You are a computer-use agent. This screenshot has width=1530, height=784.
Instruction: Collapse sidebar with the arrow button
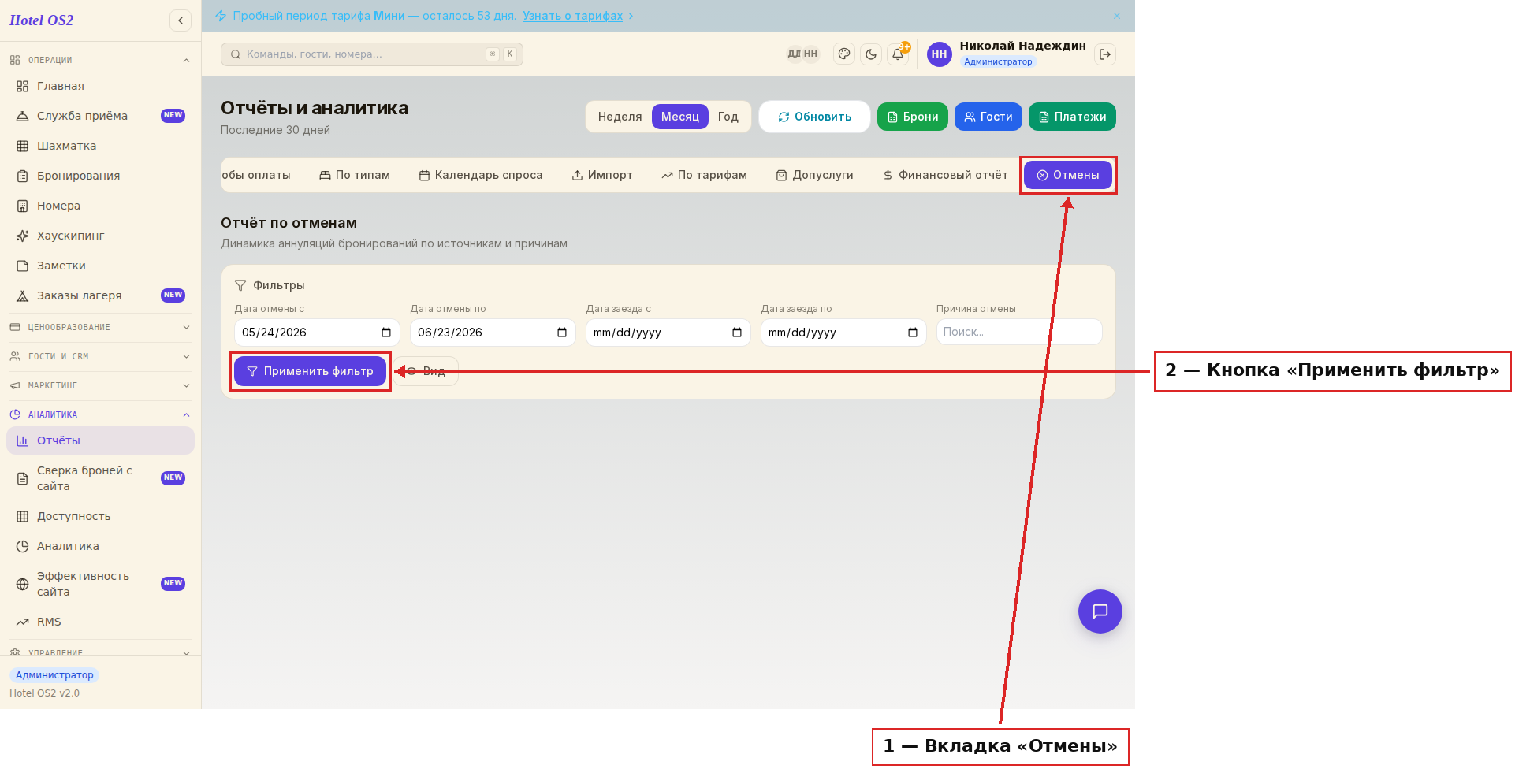(x=181, y=20)
